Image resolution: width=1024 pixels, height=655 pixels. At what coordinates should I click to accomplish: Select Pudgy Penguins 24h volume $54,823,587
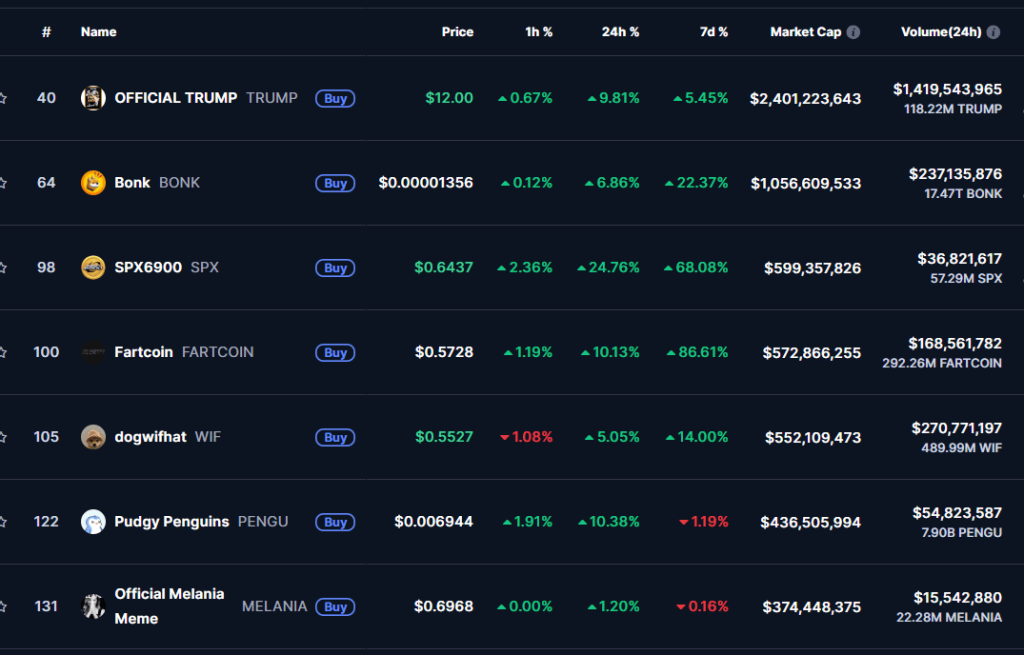pos(957,513)
